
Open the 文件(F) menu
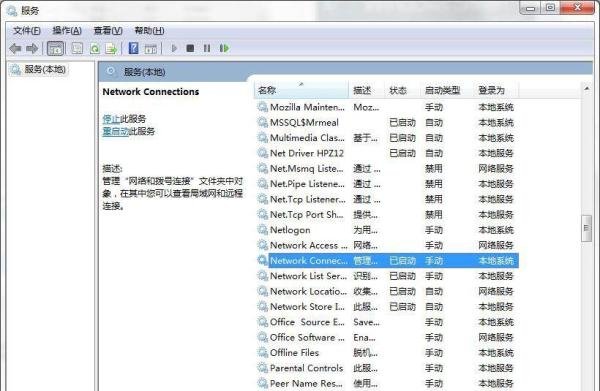coord(27,31)
